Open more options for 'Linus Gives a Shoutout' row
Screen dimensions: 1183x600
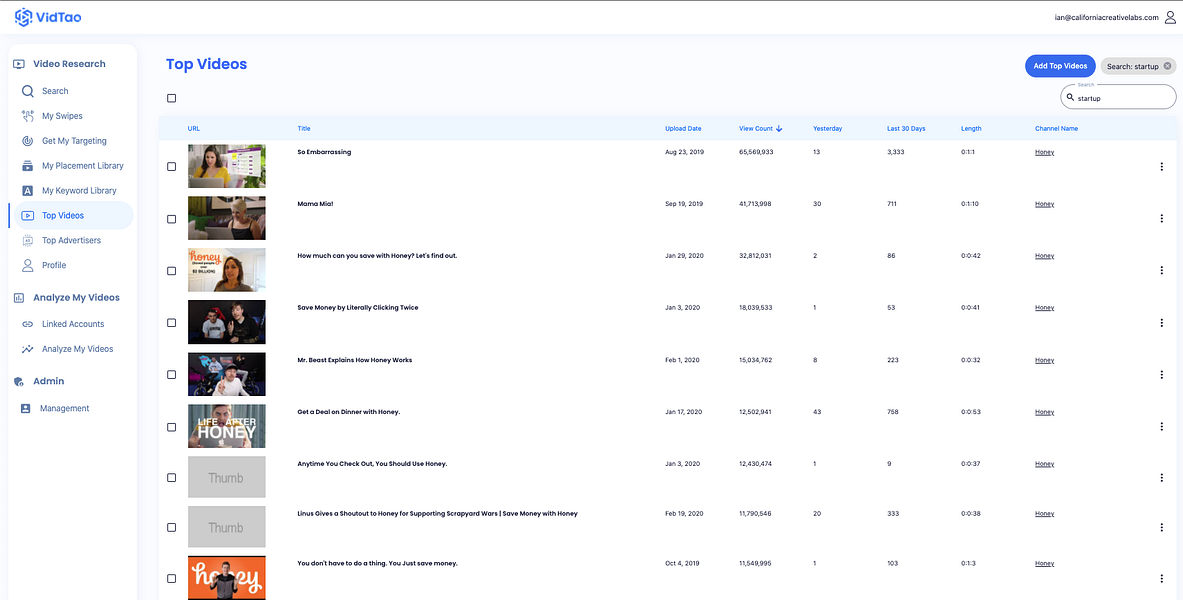click(1161, 528)
